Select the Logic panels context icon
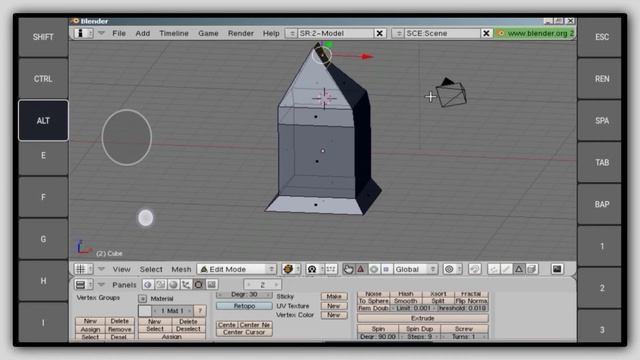 [x=149, y=284]
